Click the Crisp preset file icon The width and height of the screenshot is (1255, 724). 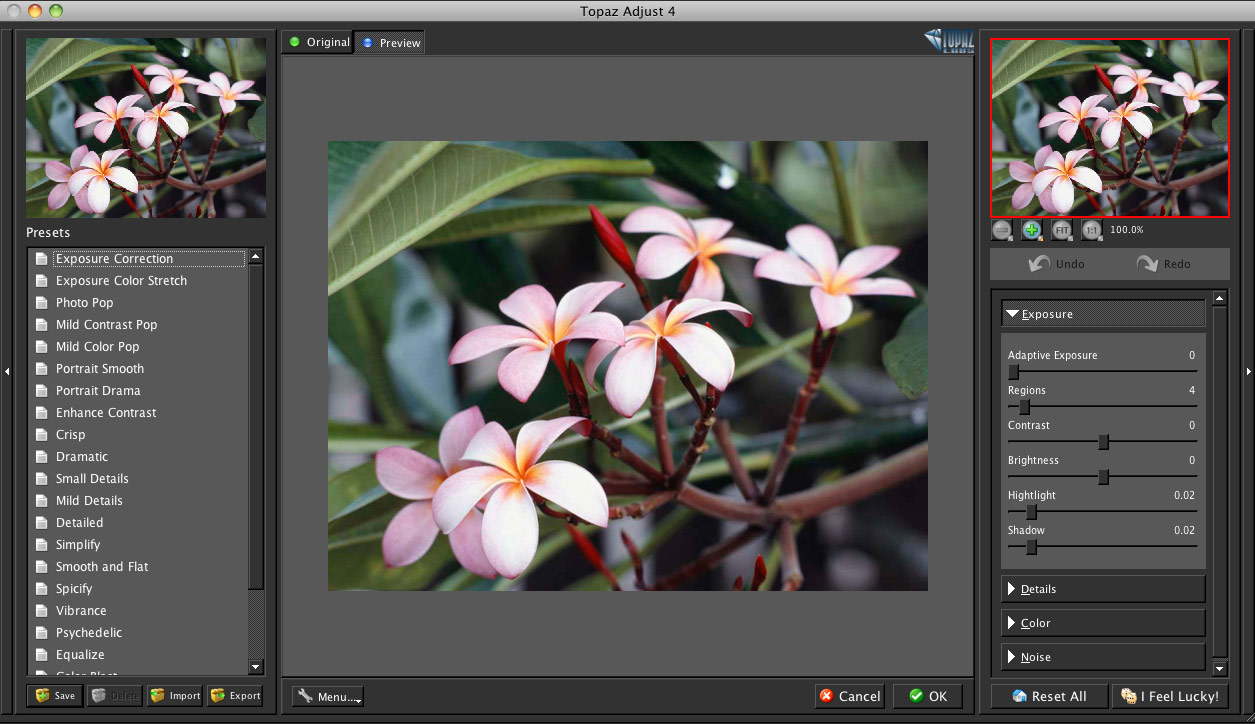click(41, 435)
